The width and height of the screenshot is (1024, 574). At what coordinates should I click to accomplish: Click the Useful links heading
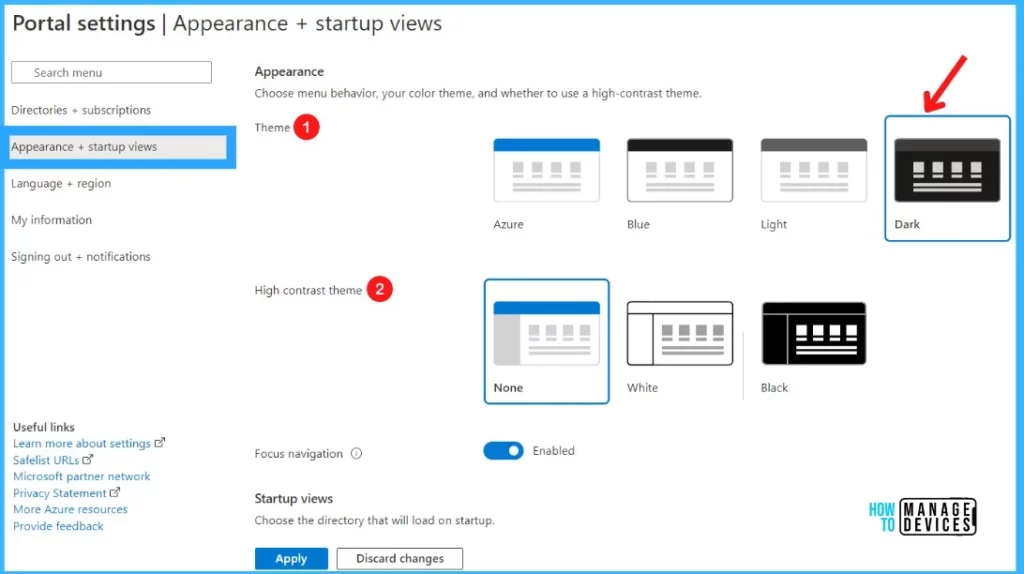(44, 427)
